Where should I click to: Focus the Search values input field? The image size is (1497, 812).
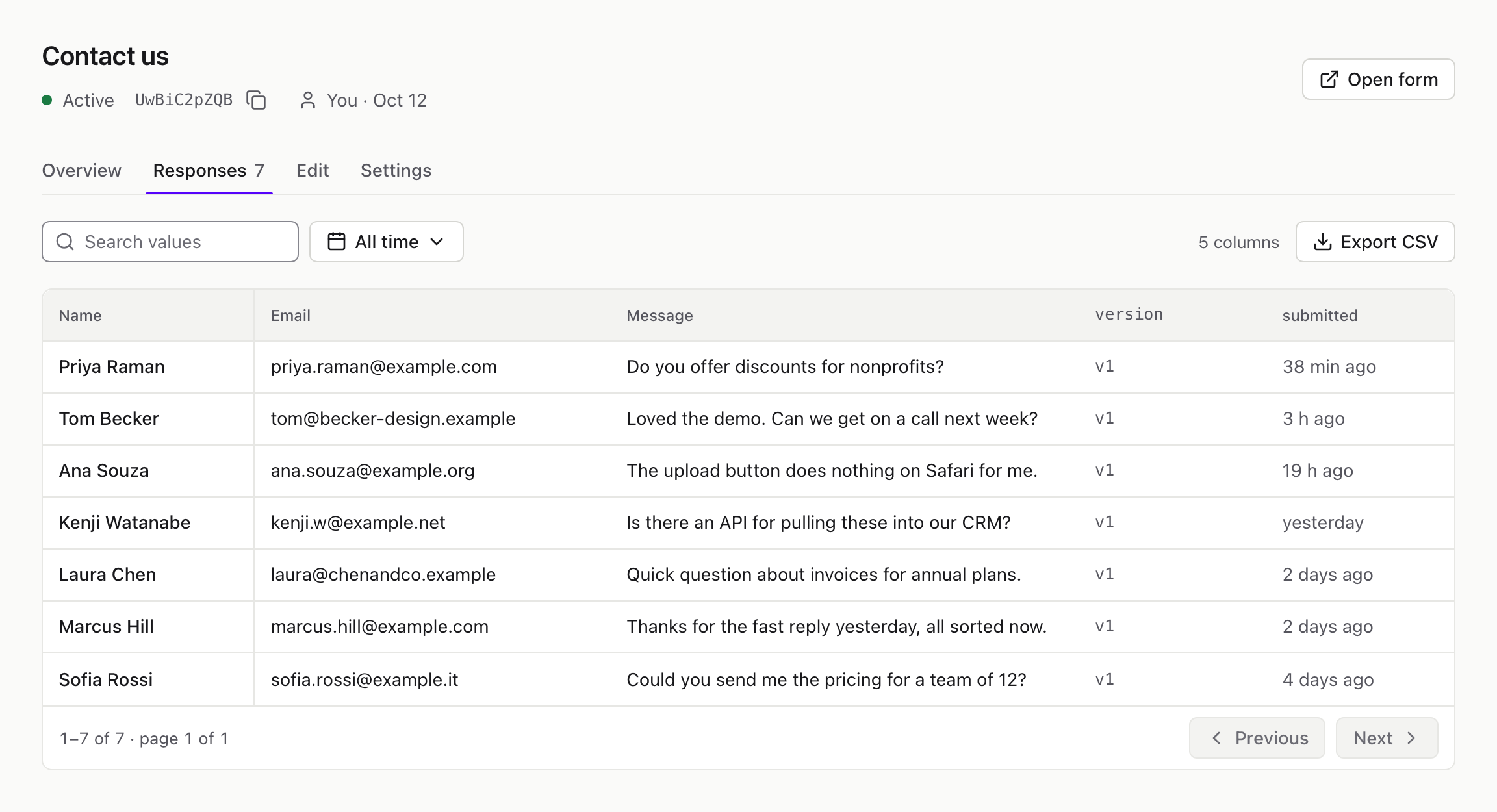coord(170,242)
